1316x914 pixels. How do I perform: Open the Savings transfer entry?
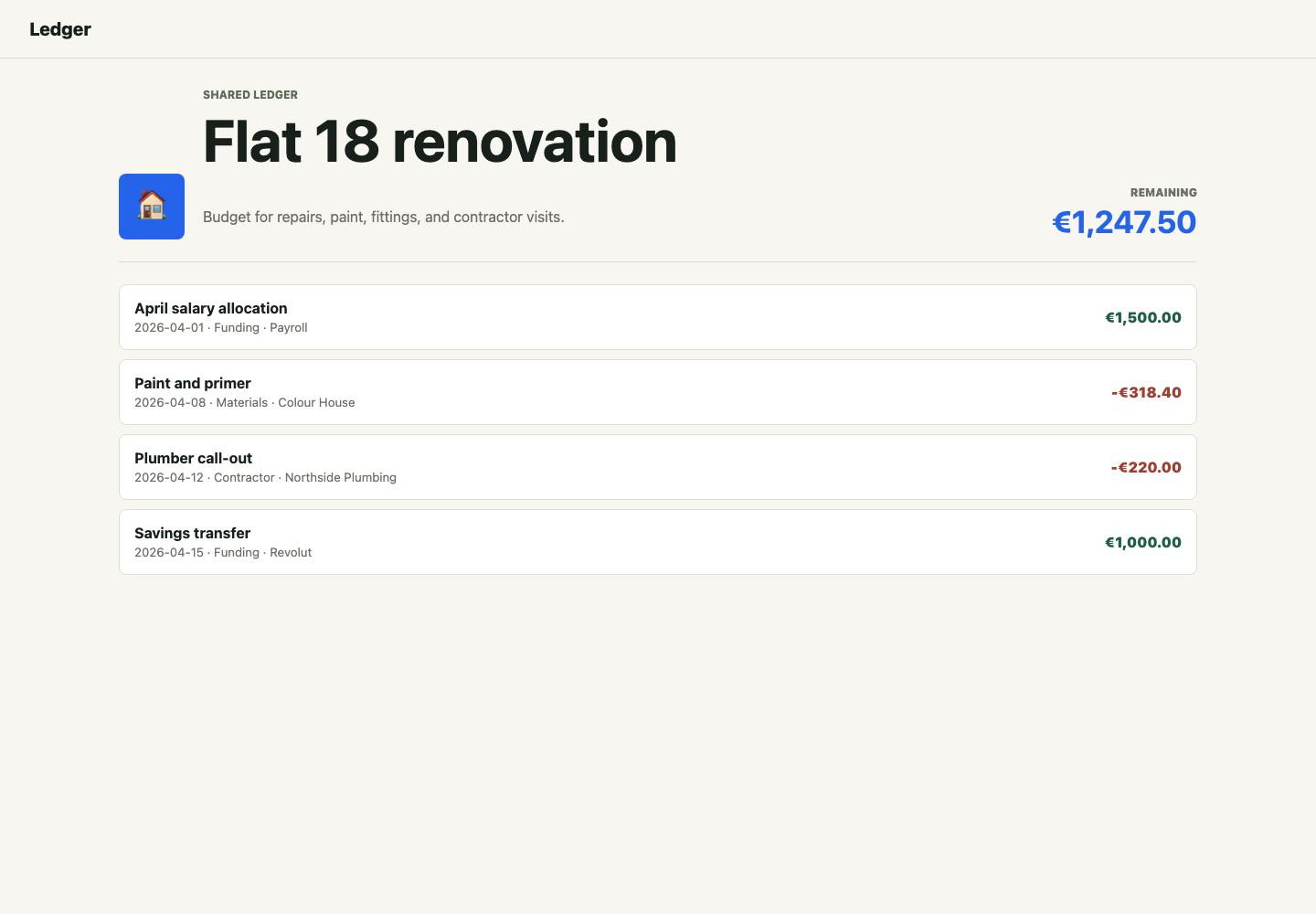click(193, 533)
